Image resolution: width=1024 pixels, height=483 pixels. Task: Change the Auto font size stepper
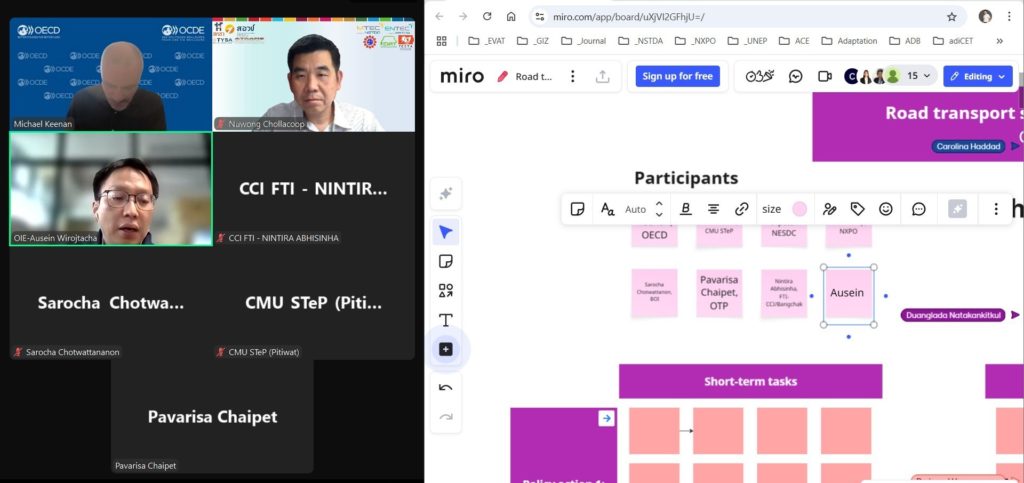(659, 209)
